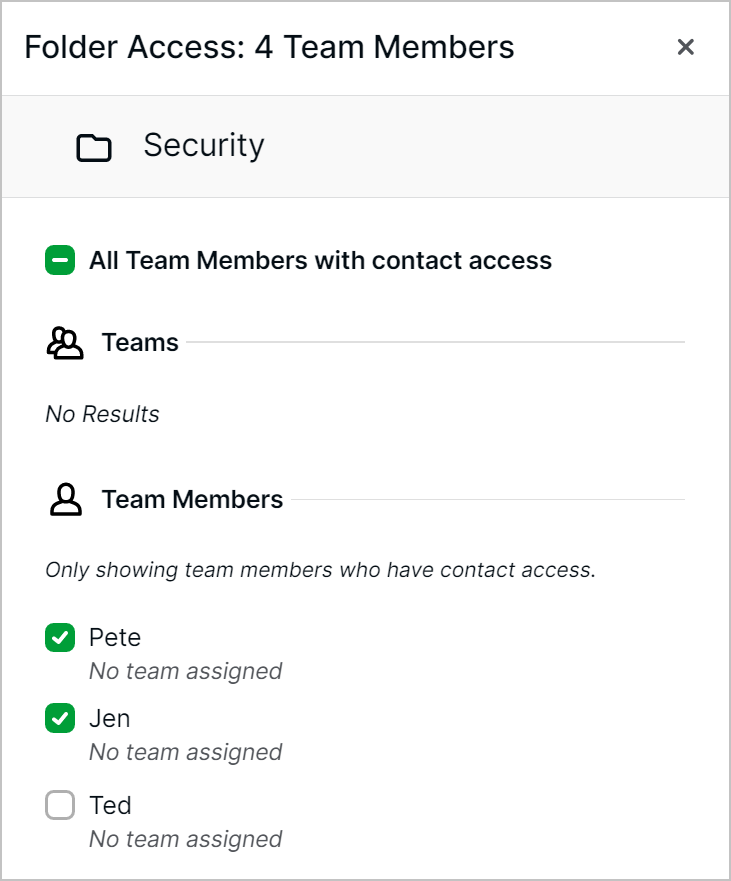Image resolution: width=731 pixels, height=881 pixels.
Task: Close the Folder Access dialog
Action: pos(685,47)
